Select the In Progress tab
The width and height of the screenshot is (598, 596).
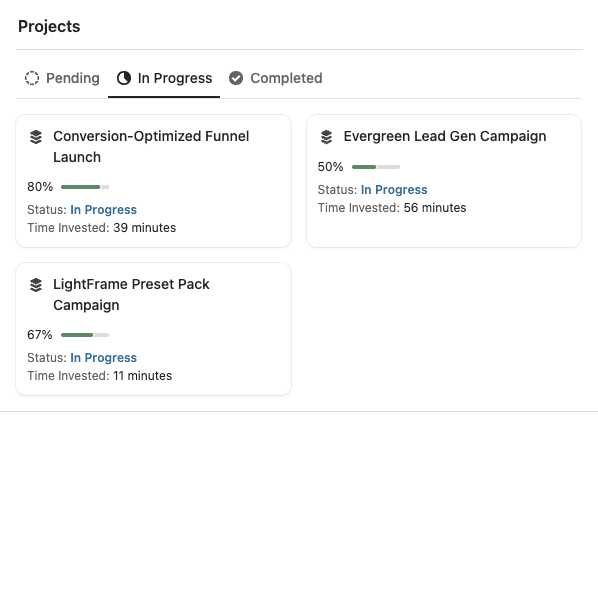tap(164, 78)
